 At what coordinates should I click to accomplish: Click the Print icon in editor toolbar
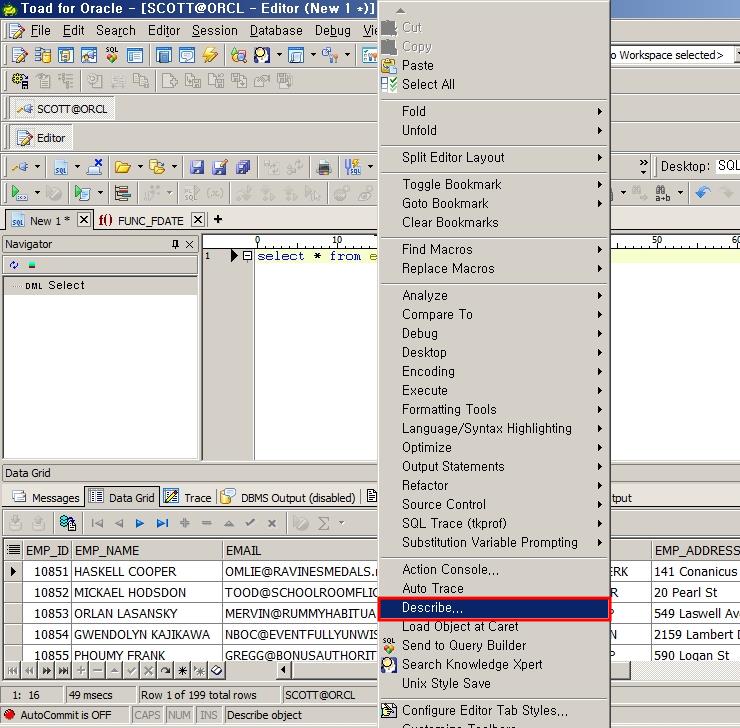click(x=324, y=167)
